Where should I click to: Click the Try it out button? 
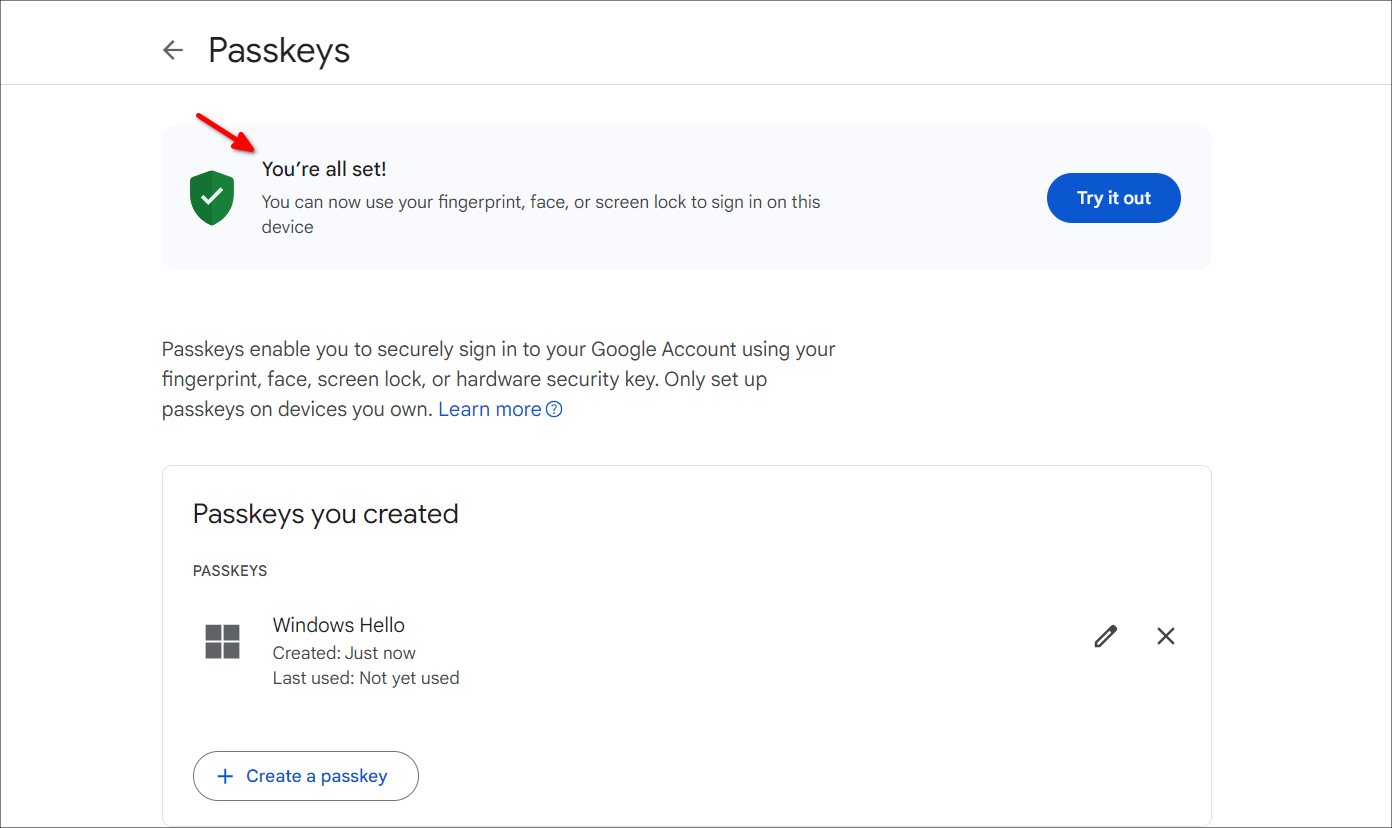(x=1114, y=198)
